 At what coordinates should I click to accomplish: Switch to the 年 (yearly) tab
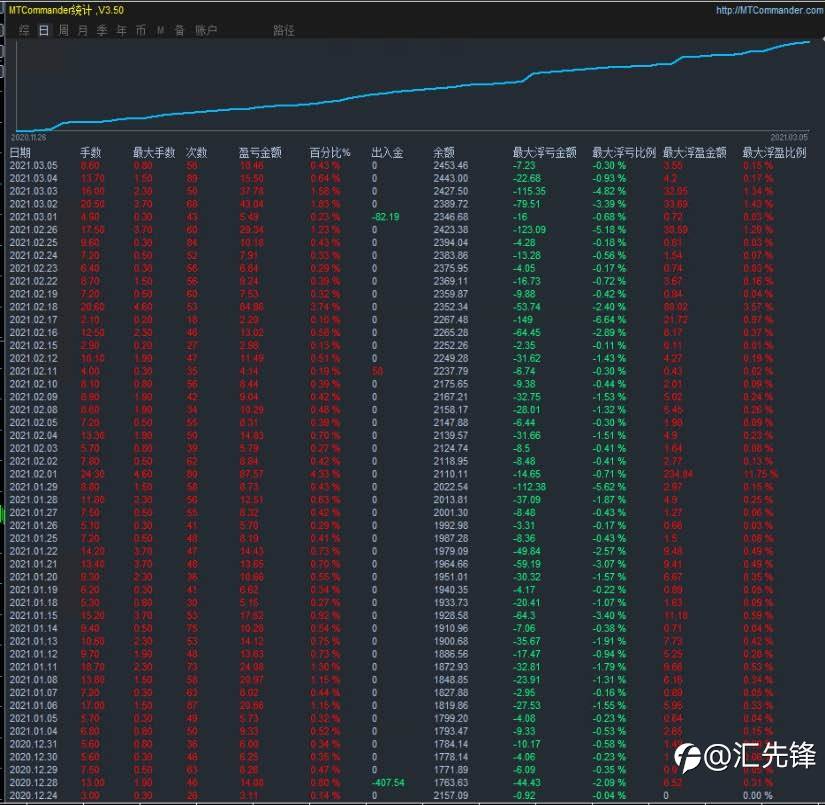click(122, 30)
